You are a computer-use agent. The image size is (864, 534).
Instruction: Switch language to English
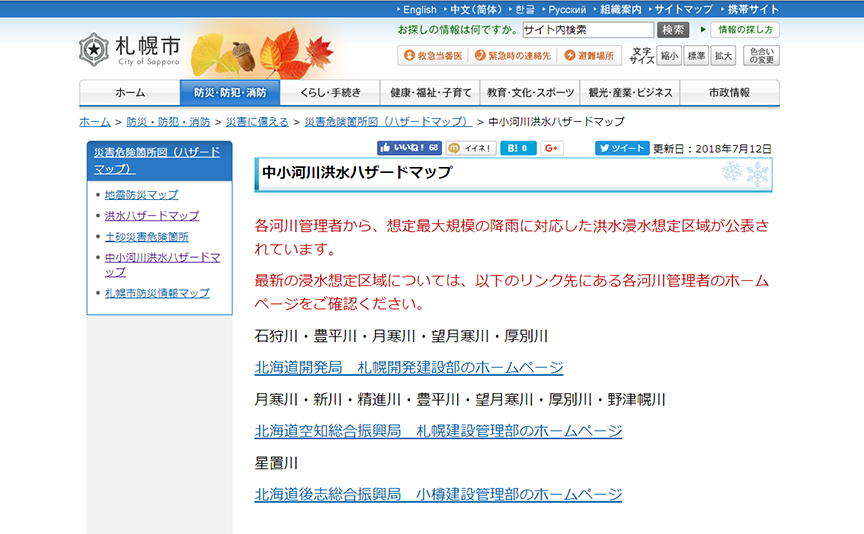pyautogui.click(x=419, y=9)
